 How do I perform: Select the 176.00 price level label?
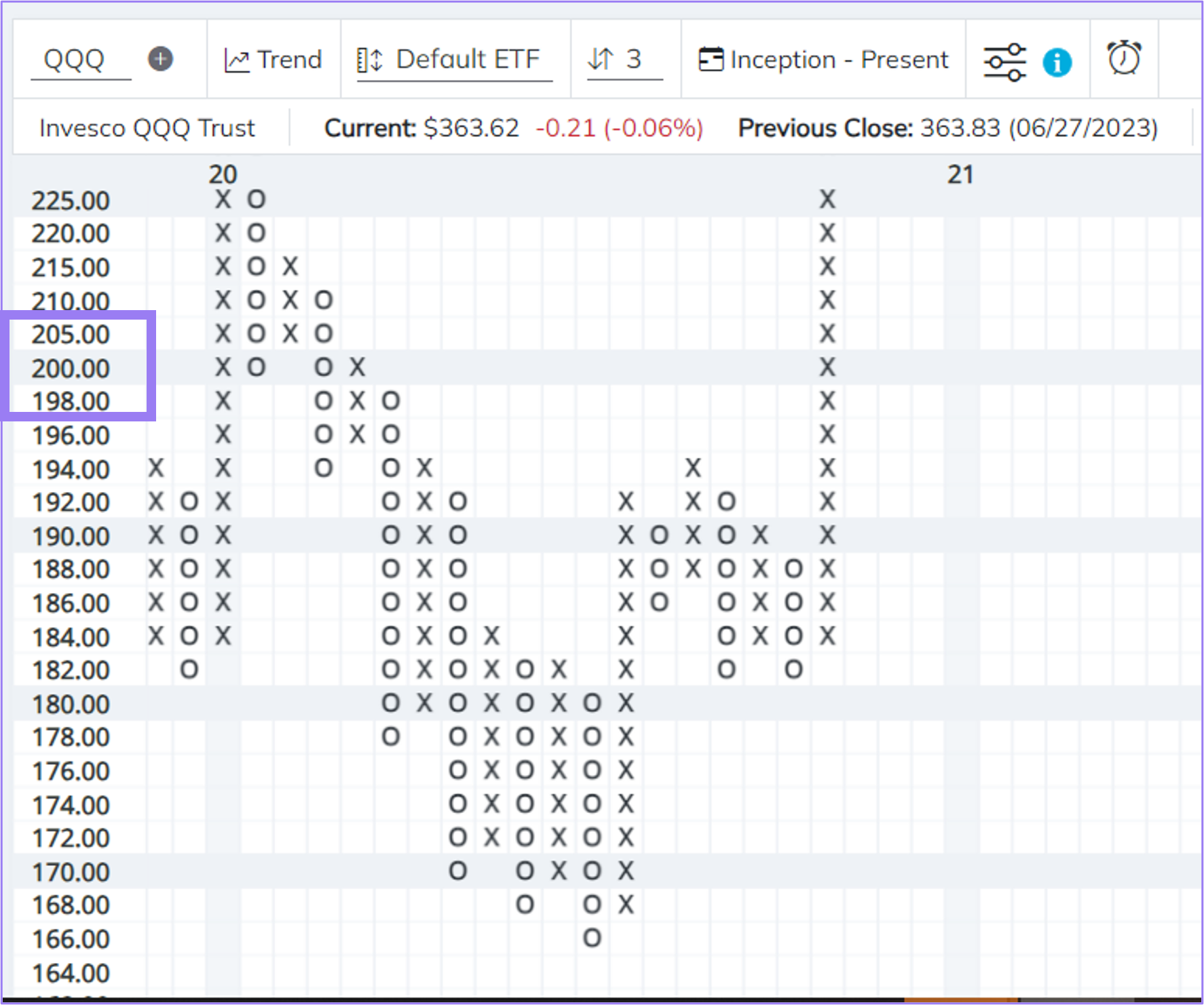pos(71,772)
